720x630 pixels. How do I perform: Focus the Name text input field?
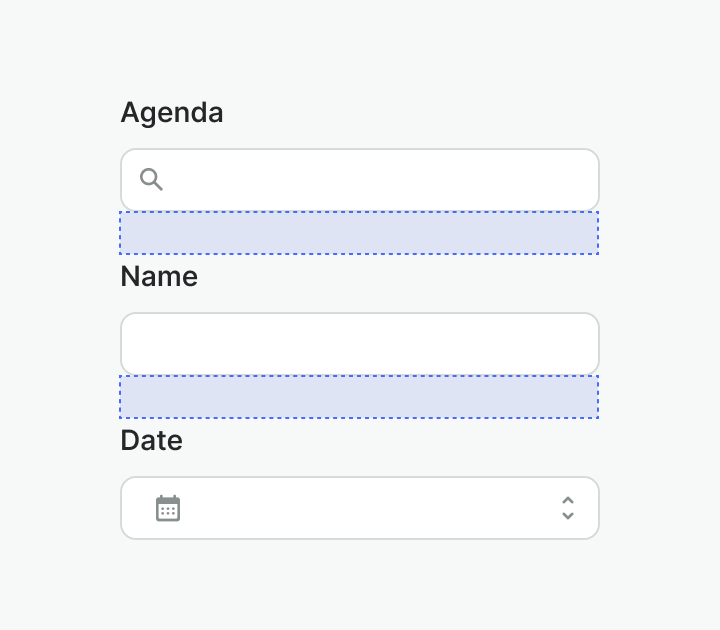coord(360,344)
